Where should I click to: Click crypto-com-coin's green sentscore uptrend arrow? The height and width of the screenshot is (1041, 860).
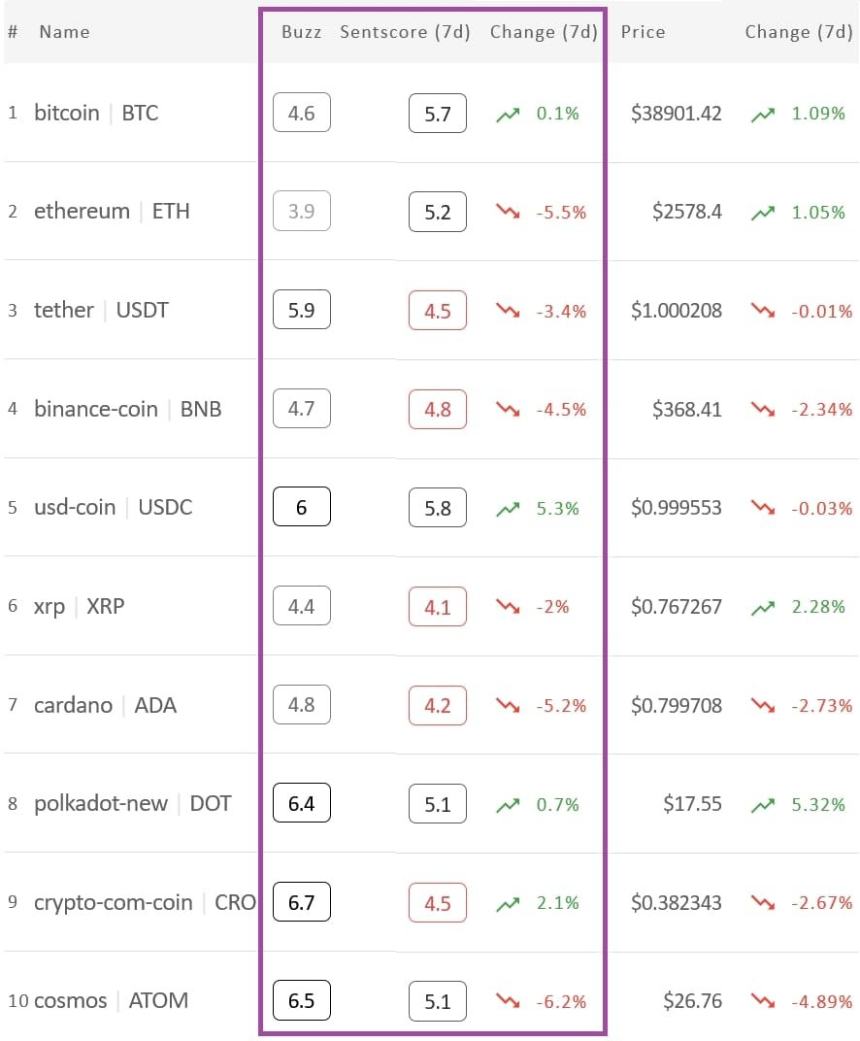tap(509, 903)
